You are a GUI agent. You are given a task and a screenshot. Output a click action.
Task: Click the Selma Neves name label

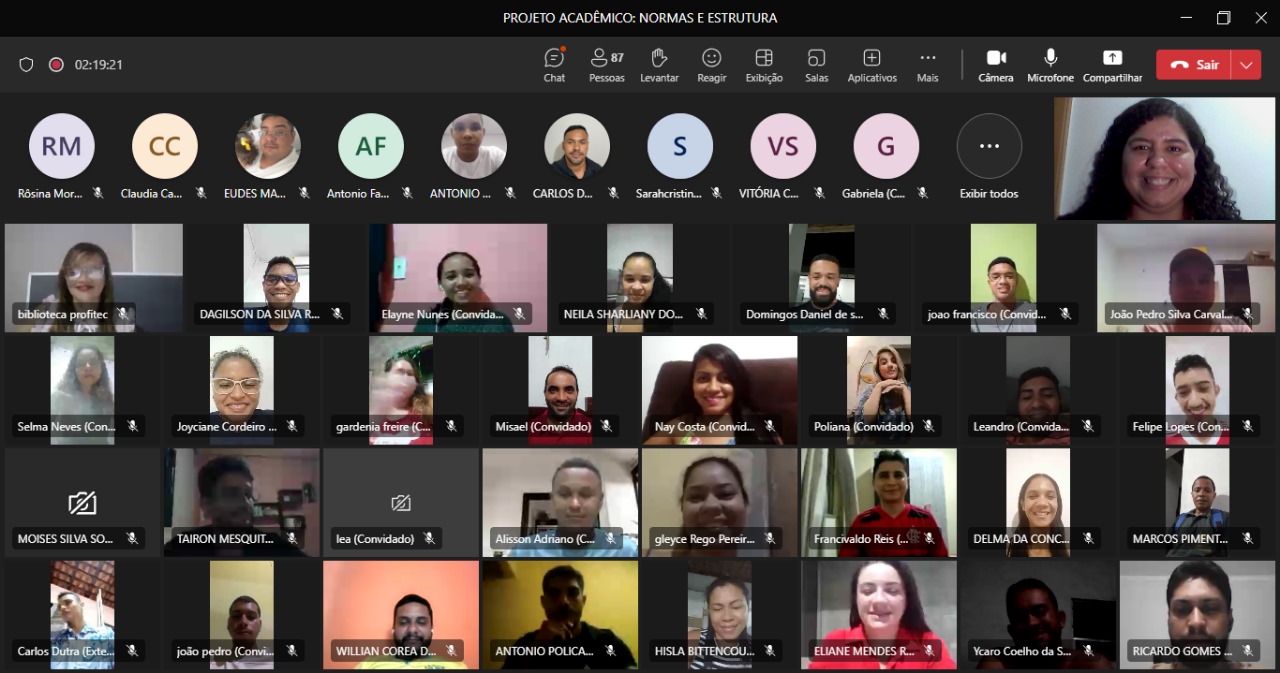coord(66,427)
